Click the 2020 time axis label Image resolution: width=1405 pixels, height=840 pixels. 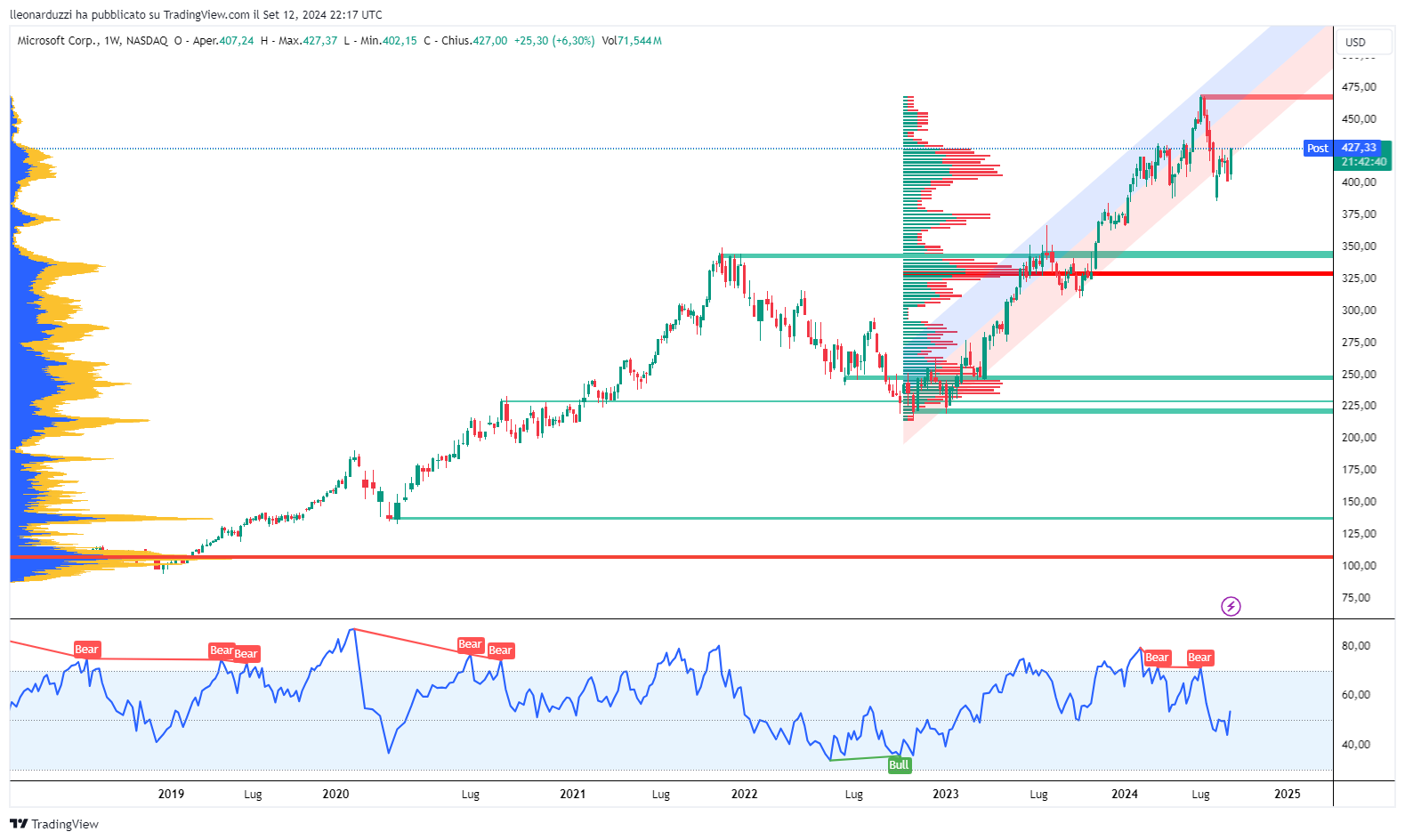point(335,794)
